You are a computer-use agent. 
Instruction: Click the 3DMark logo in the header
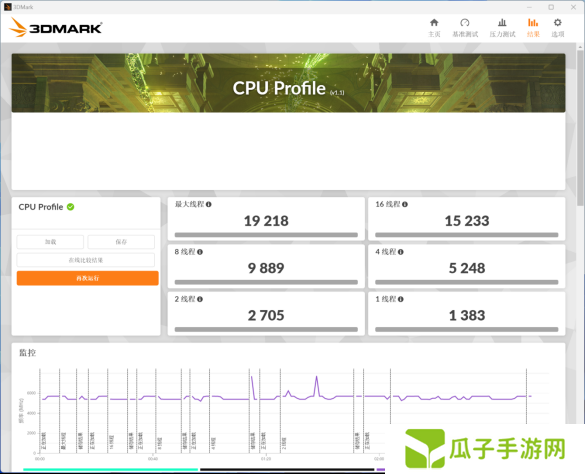55,28
